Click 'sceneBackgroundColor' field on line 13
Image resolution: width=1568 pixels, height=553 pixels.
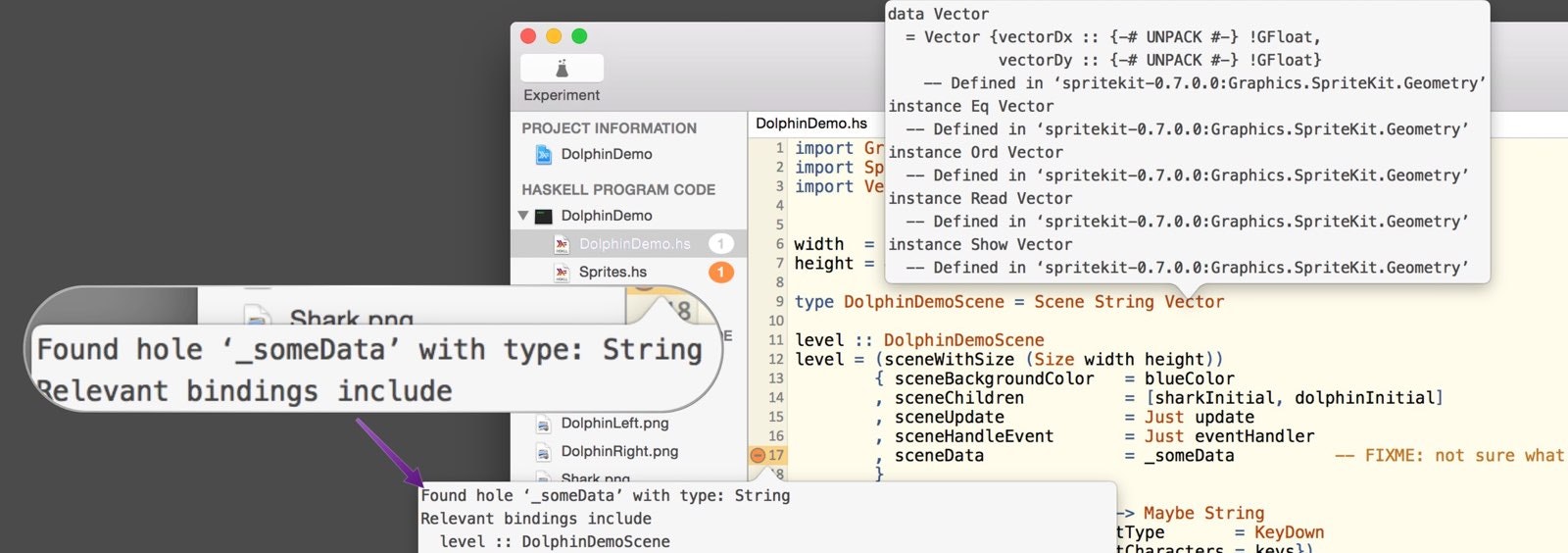point(994,378)
